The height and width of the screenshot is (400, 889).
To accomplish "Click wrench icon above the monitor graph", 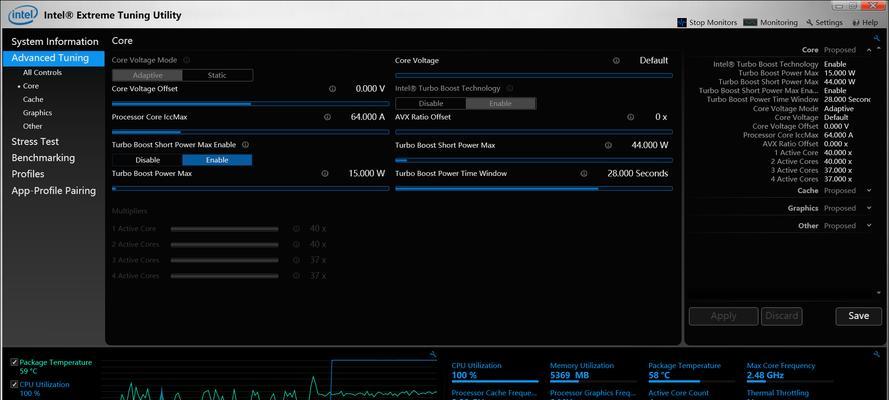I will coord(434,355).
